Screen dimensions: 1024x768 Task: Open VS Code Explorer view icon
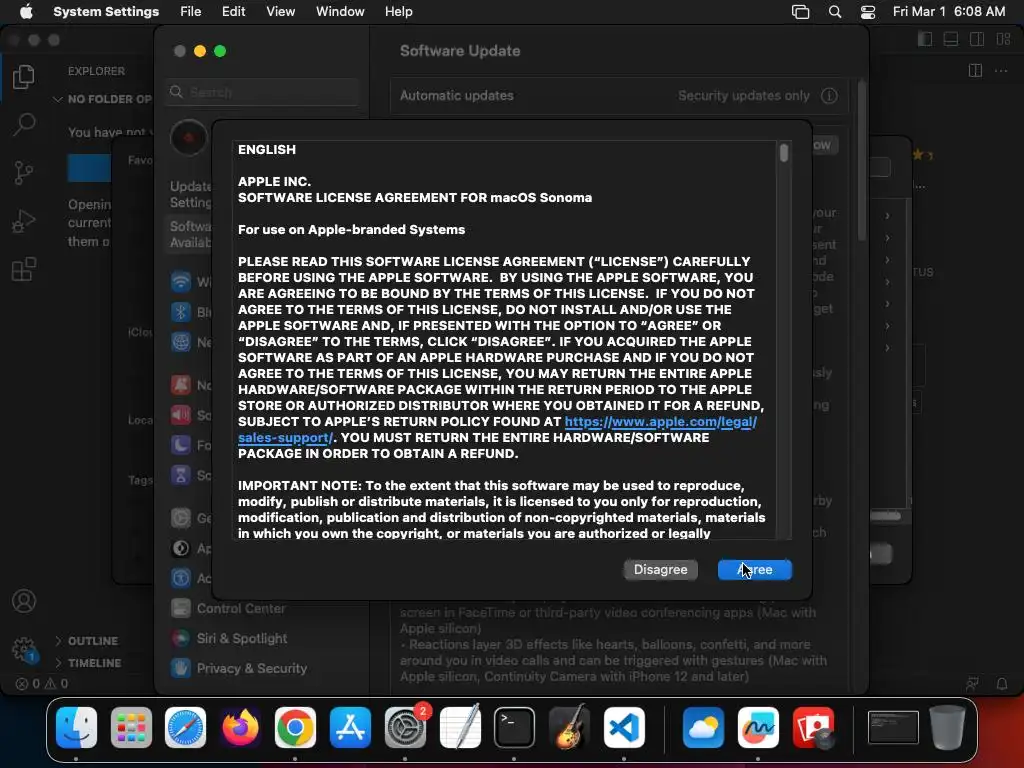point(24,76)
